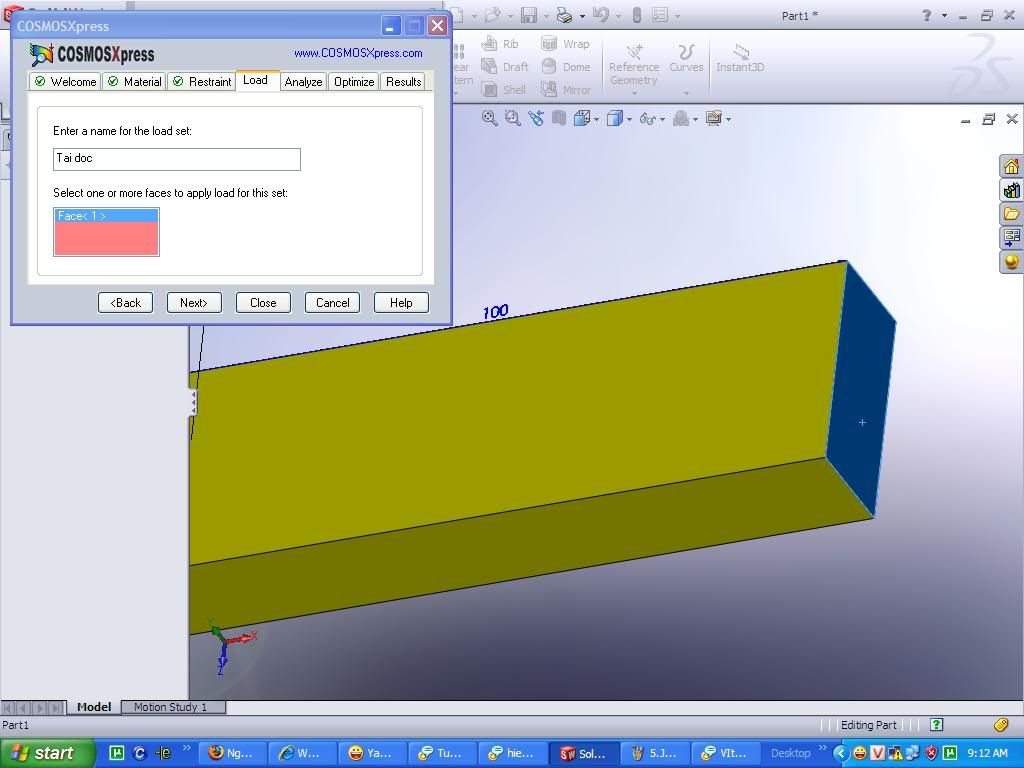
Task: Click the Appearances ball icon in side pane
Action: tap(1011, 262)
